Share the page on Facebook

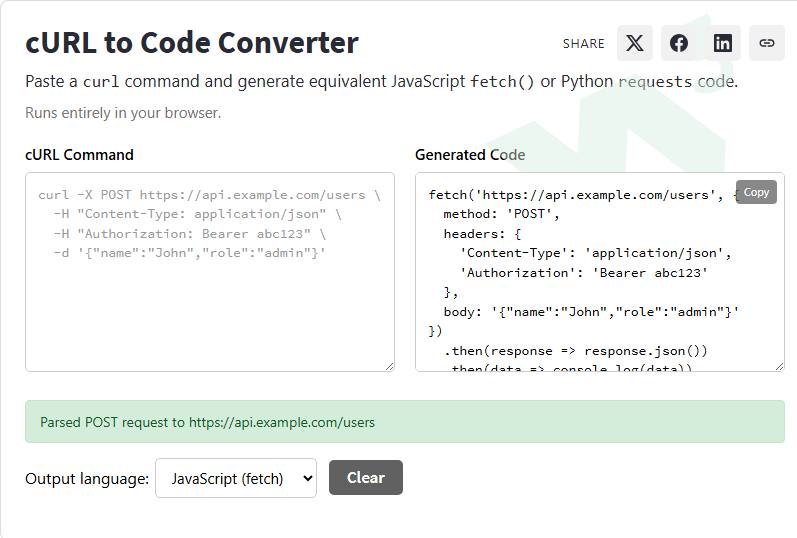click(x=679, y=43)
